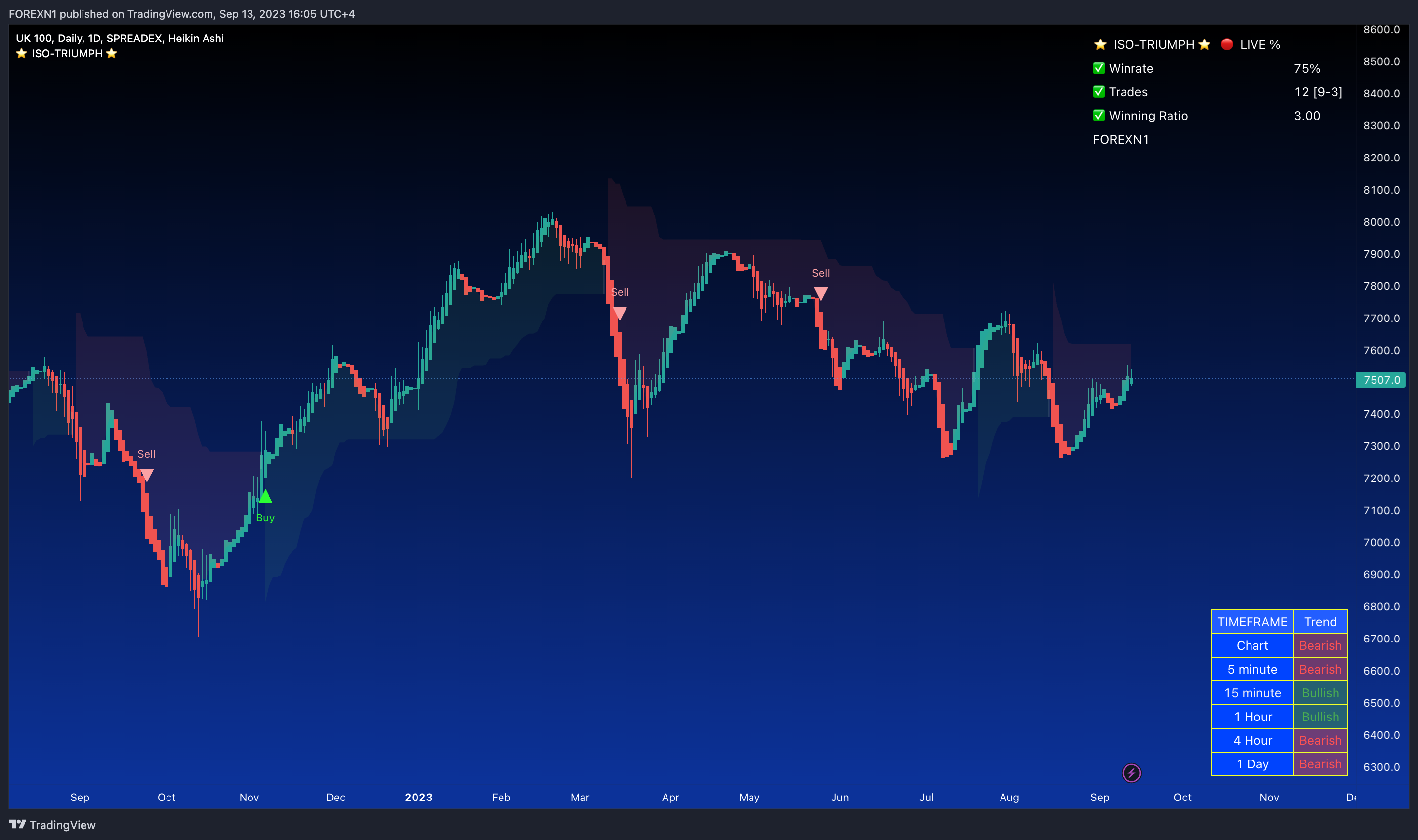Click the current price label 7507.0

[1381, 380]
